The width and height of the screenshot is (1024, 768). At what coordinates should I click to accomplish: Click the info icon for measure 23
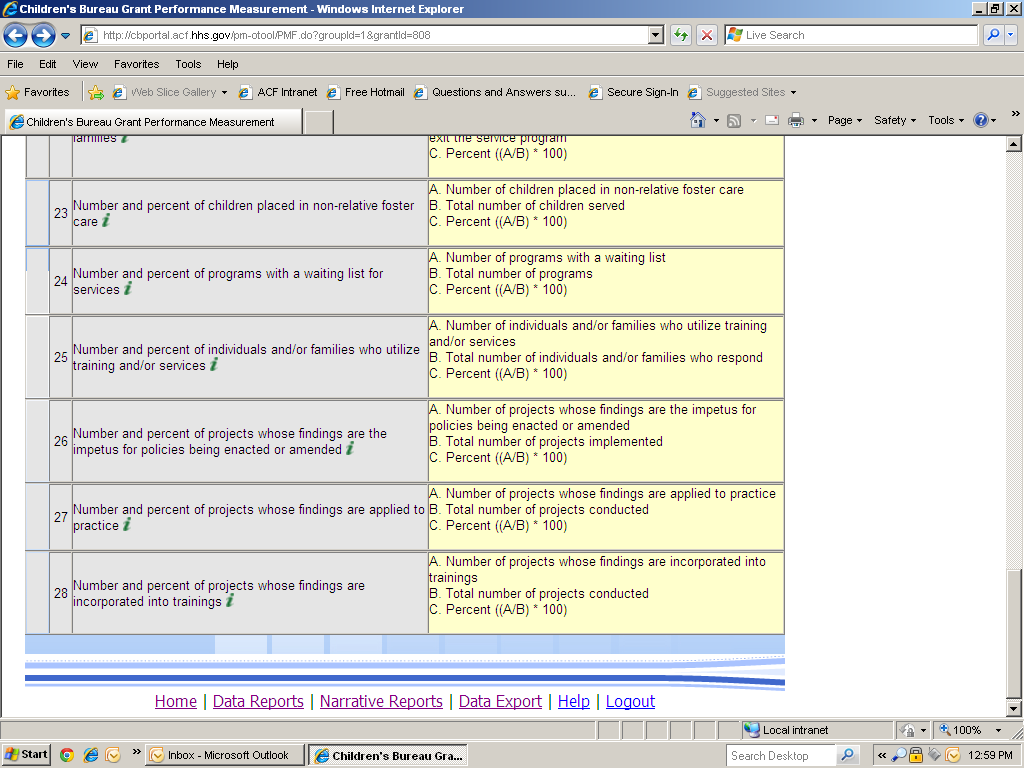[x=106, y=221]
